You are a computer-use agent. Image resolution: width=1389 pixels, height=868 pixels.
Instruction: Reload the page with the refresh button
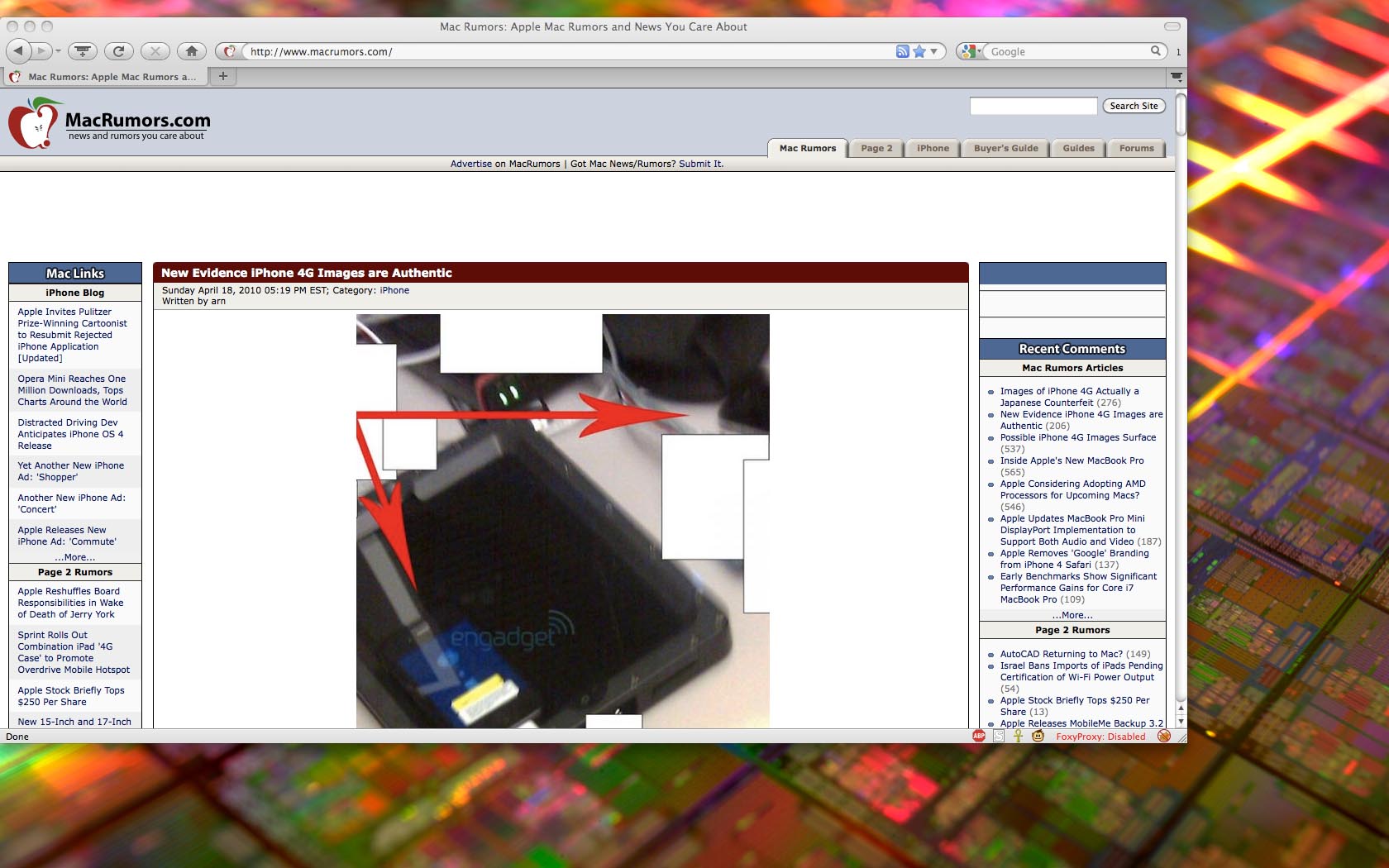pos(119,51)
